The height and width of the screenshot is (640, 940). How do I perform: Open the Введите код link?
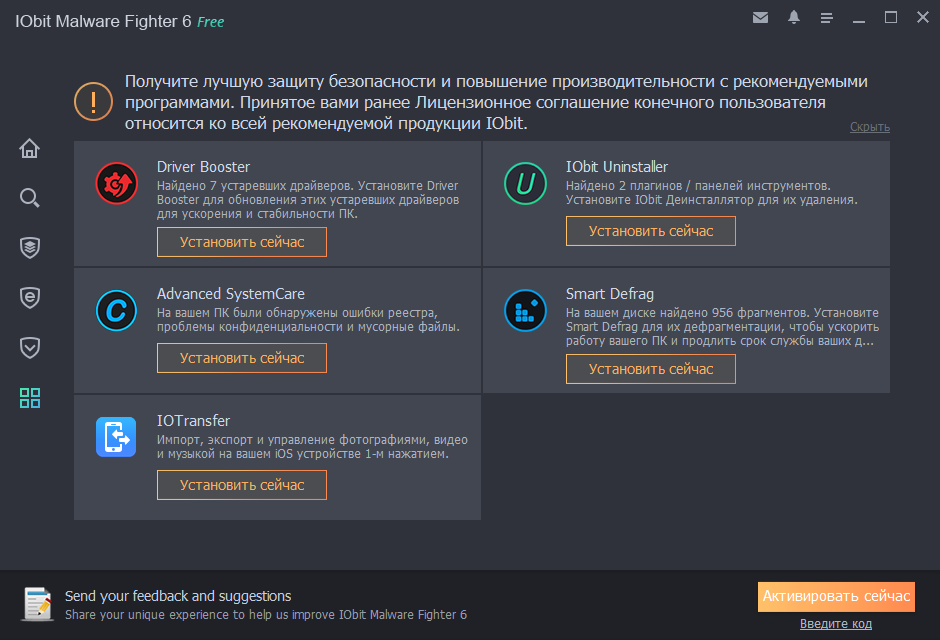click(x=836, y=624)
